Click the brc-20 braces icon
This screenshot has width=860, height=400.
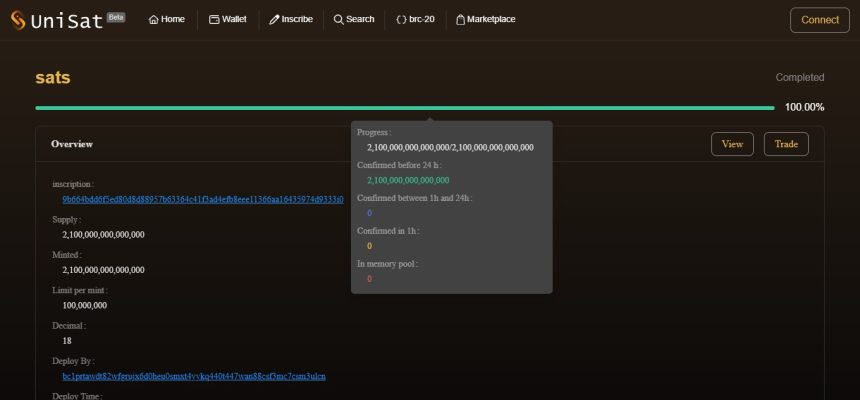tap(401, 20)
